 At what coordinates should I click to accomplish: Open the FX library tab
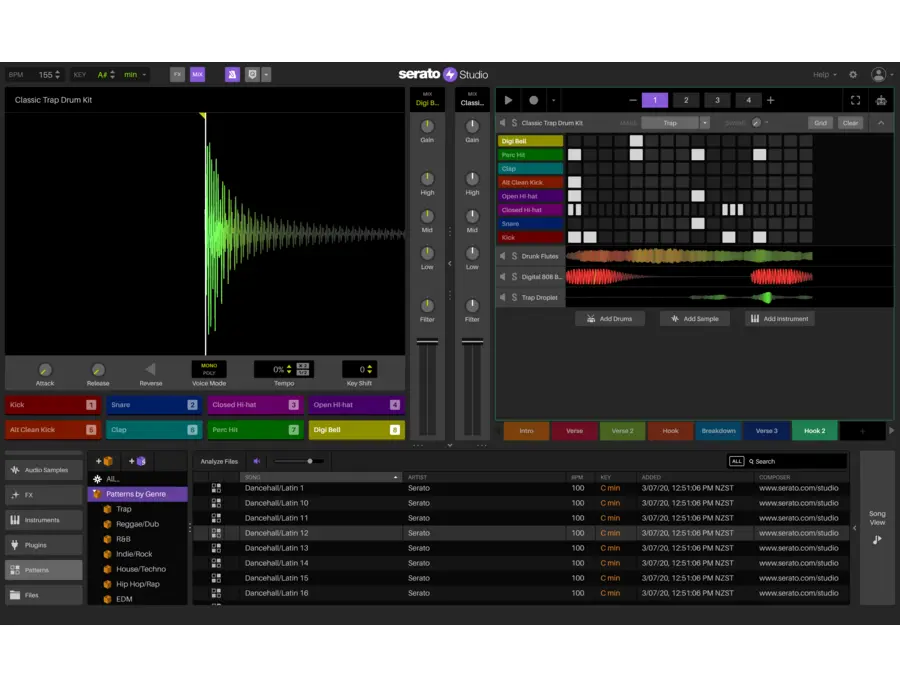(44, 495)
